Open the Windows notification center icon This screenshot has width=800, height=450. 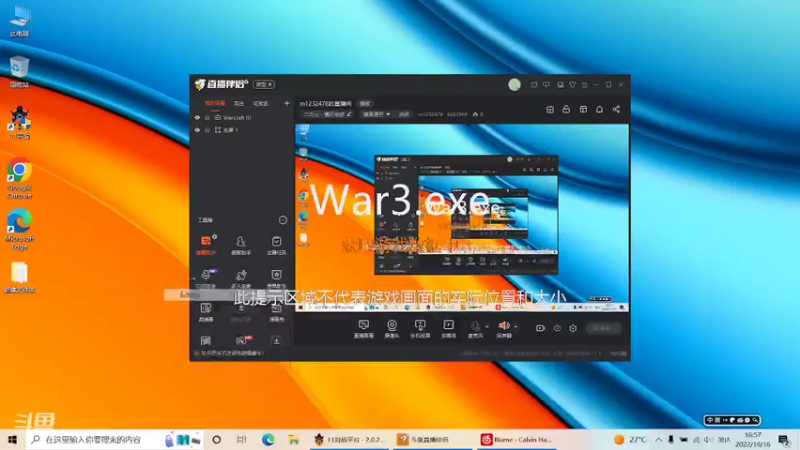tap(784, 439)
